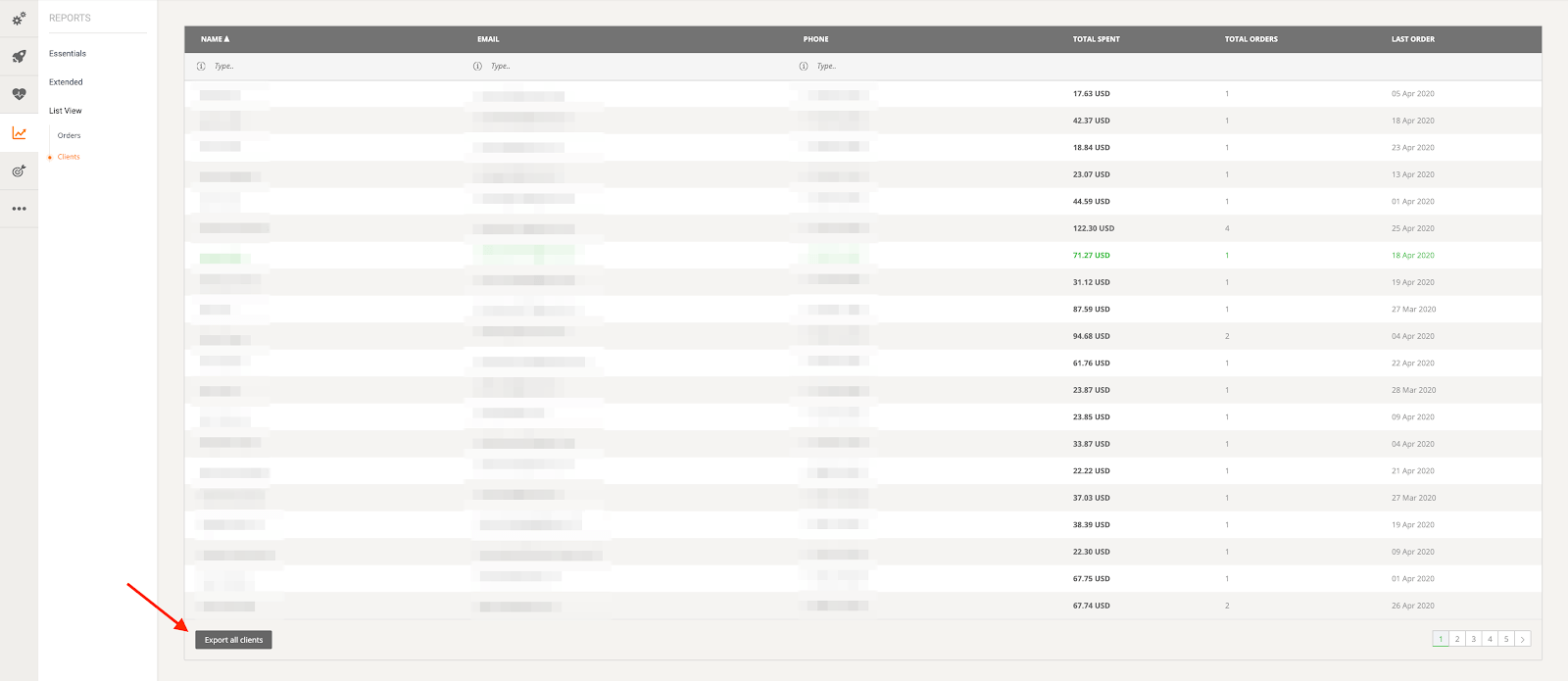The height and width of the screenshot is (681, 1568).
Task: Sort table by Name column header
Action: [215, 39]
